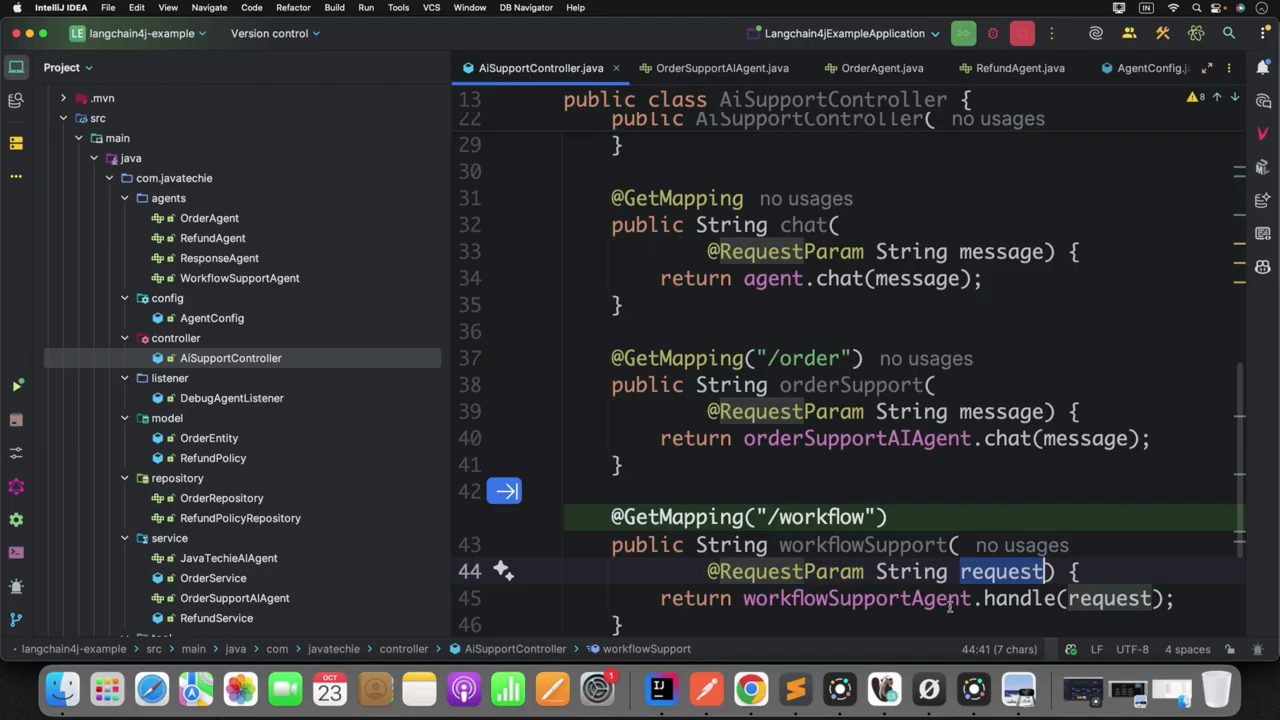Open the langchain4j-example project dropdown
The image size is (1280, 720).
point(137,33)
